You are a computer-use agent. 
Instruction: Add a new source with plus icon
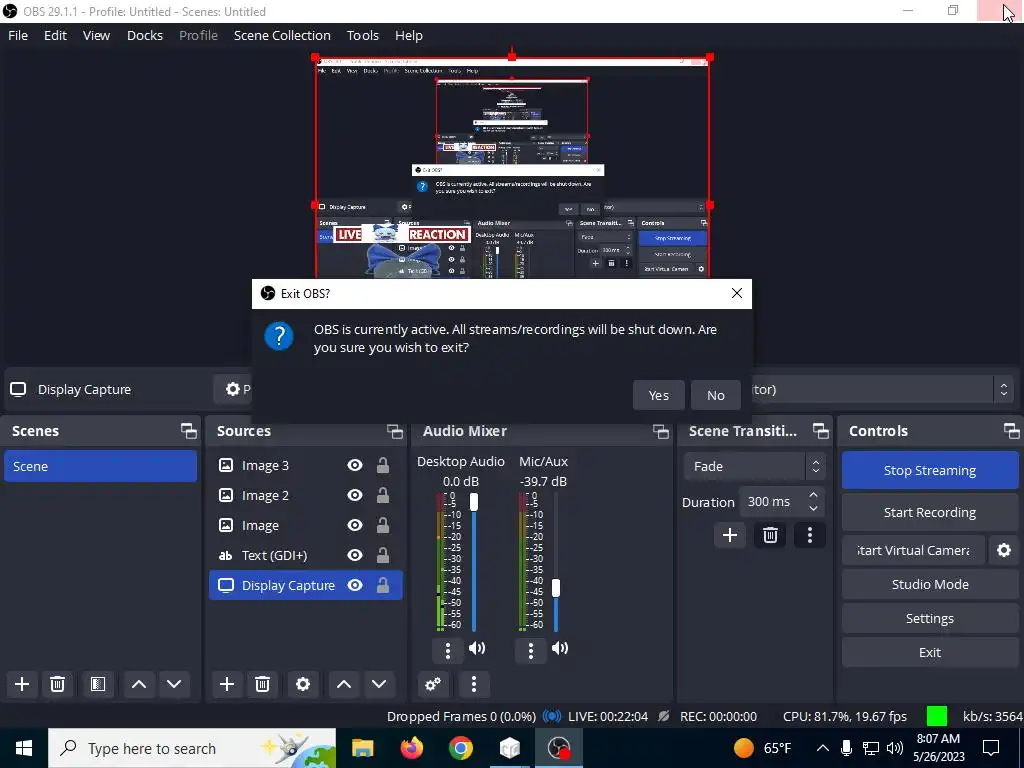(227, 684)
